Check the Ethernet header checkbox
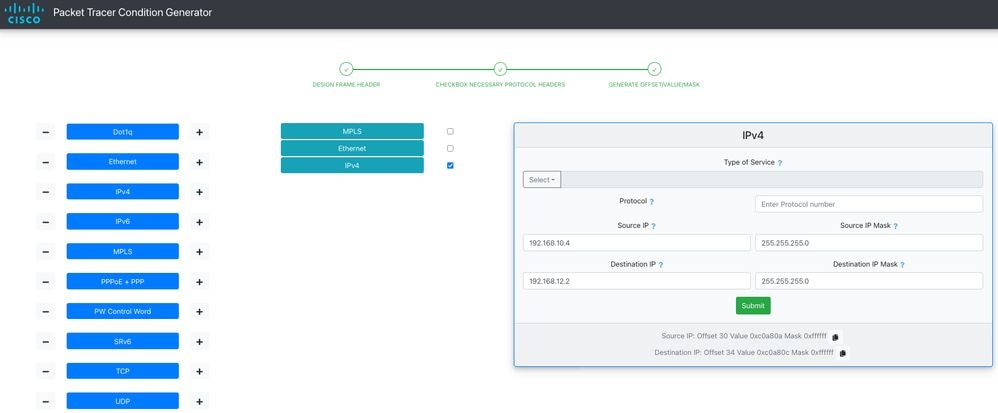This screenshot has width=998, height=413. [x=450, y=148]
